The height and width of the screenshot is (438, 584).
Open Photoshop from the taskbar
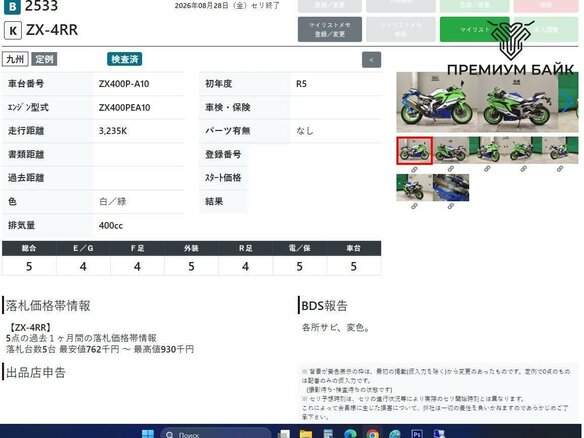coord(417,434)
